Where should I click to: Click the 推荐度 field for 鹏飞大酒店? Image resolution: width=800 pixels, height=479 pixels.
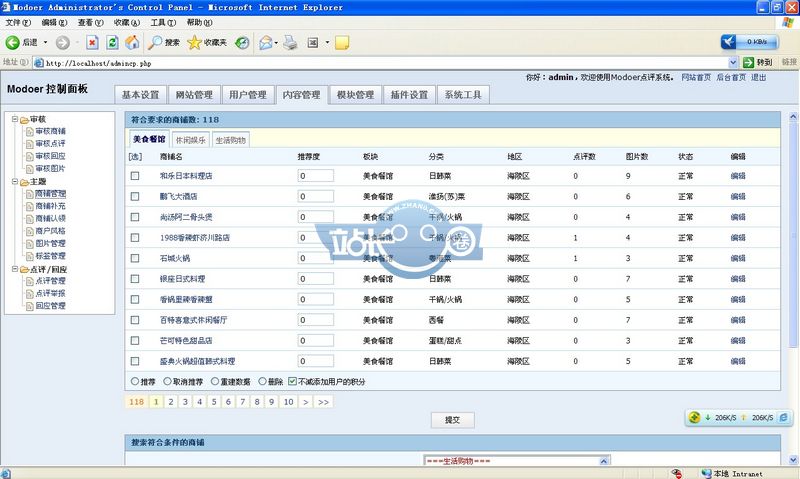315,196
